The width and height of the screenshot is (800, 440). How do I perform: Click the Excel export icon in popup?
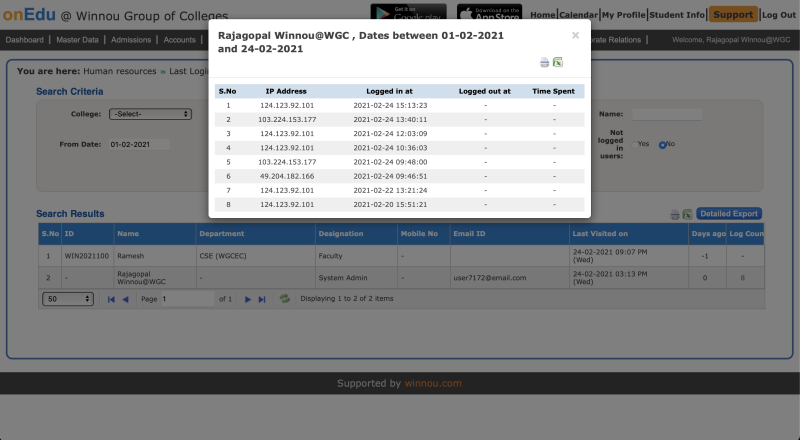click(558, 62)
